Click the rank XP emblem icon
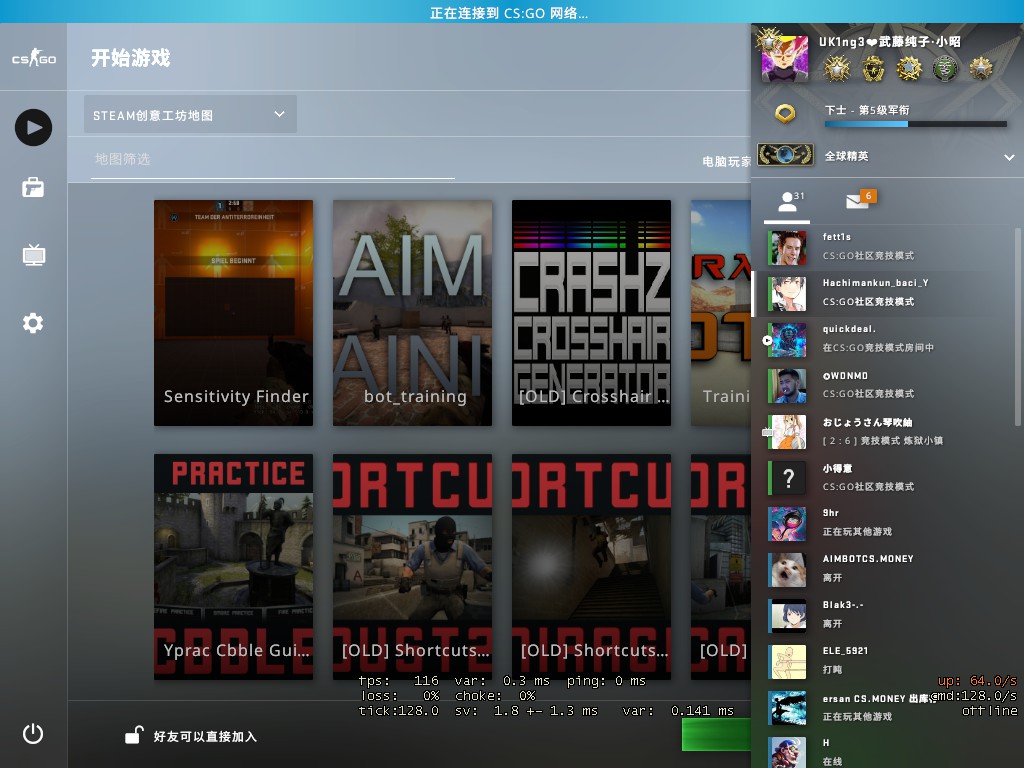Image resolution: width=1024 pixels, height=768 pixels. coord(785,114)
